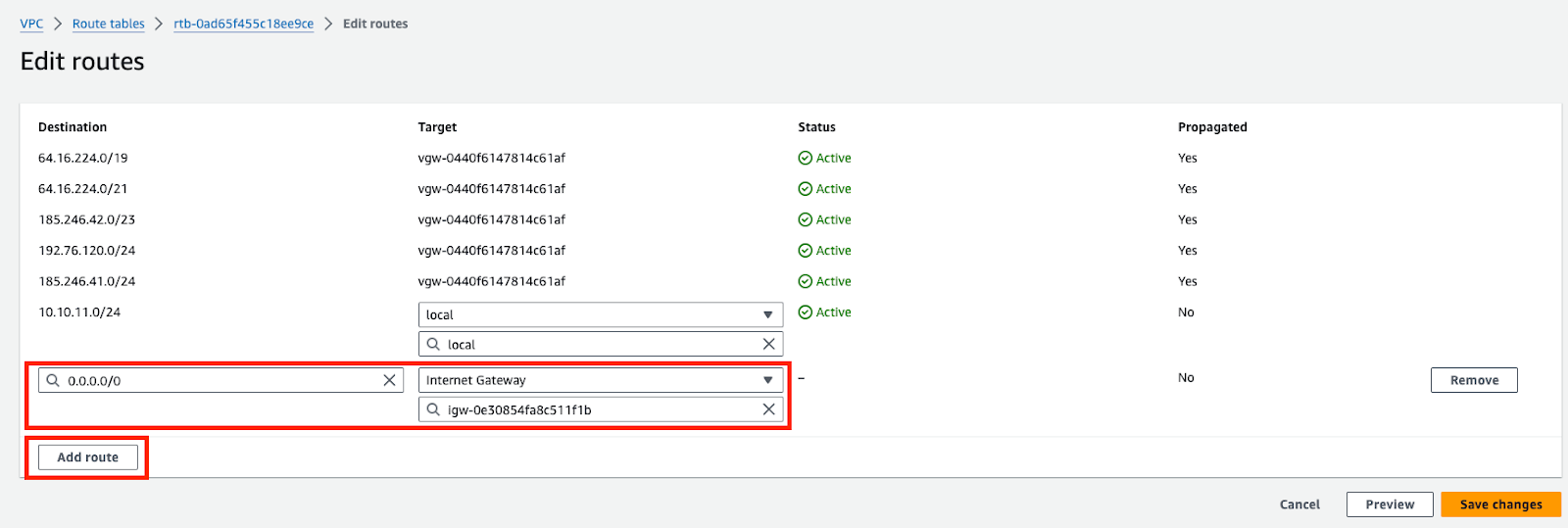The width and height of the screenshot is (1568, 528).
Task: Click the Destination column header
Action: [x=73, y=127]
